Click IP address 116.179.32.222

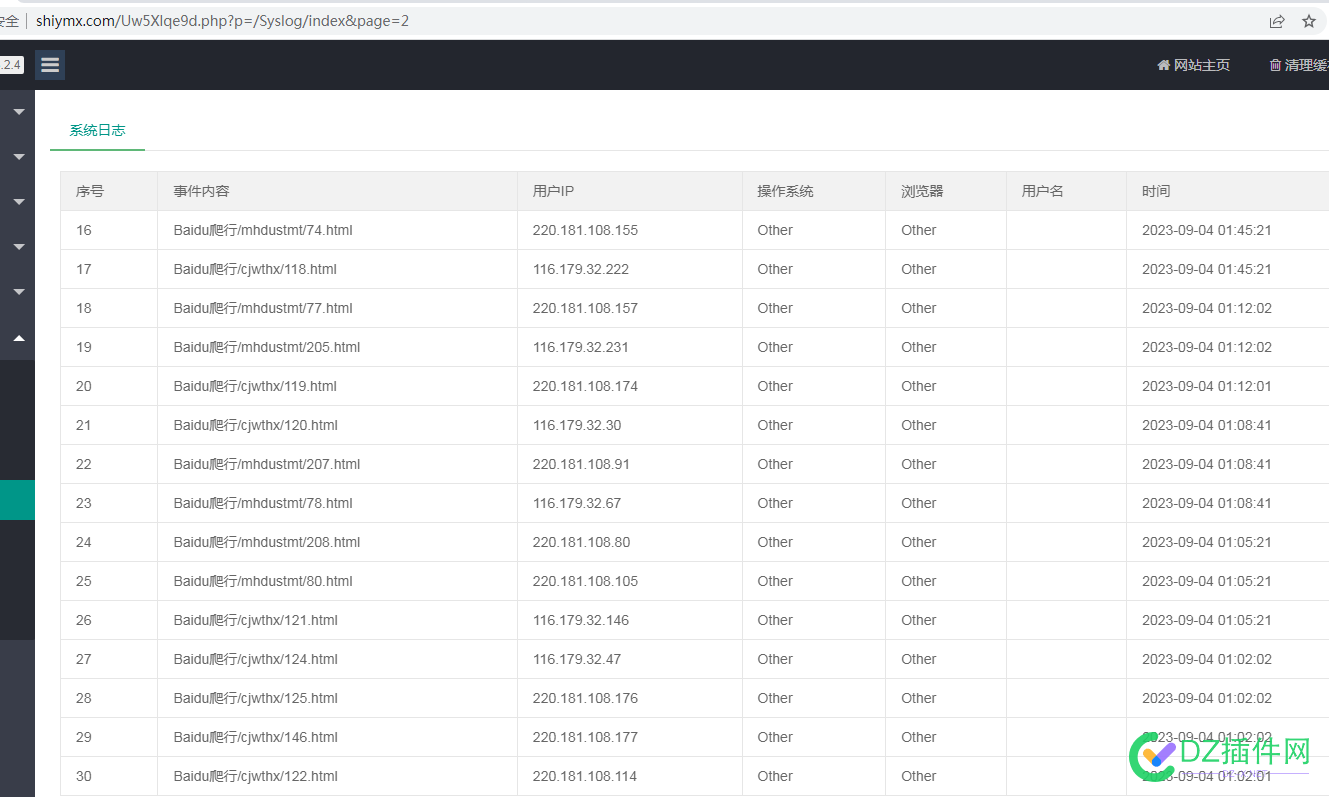pyautogui.click(x=581, y=269)
